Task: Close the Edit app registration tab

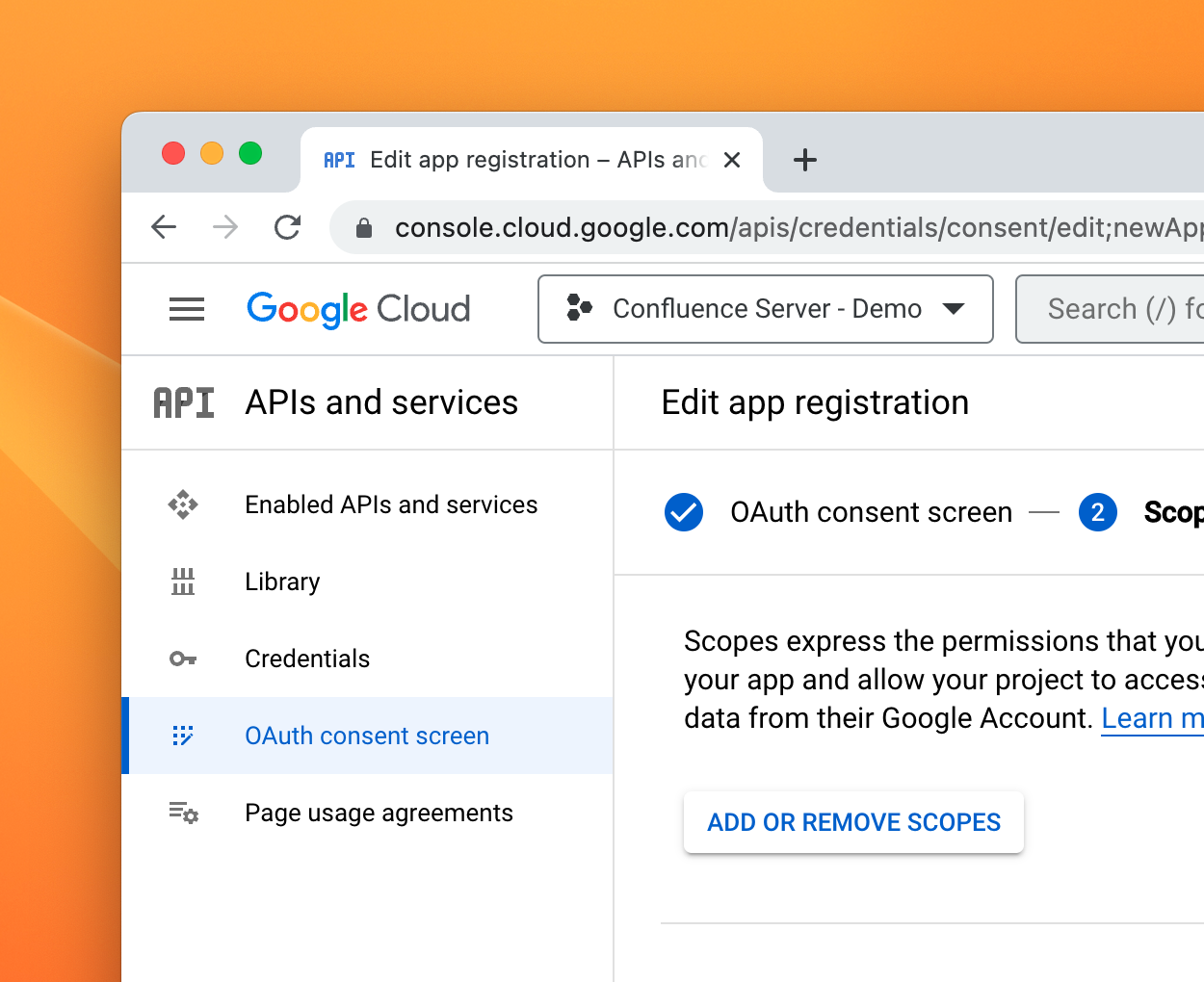Action: (732, 160)
